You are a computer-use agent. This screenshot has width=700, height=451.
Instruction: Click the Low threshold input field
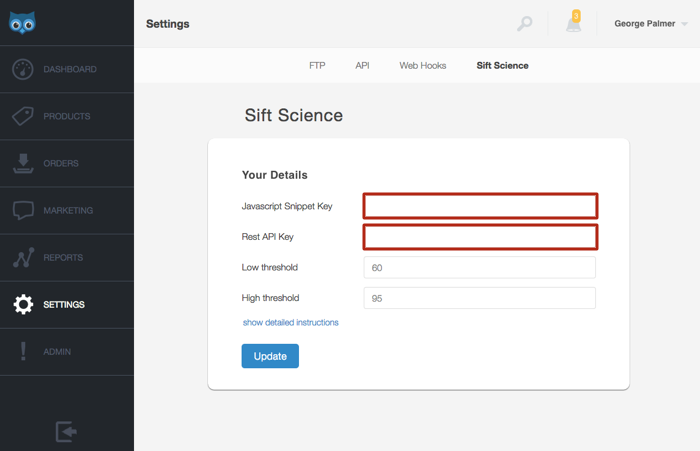pyautogui.click(x=480, y=268)
